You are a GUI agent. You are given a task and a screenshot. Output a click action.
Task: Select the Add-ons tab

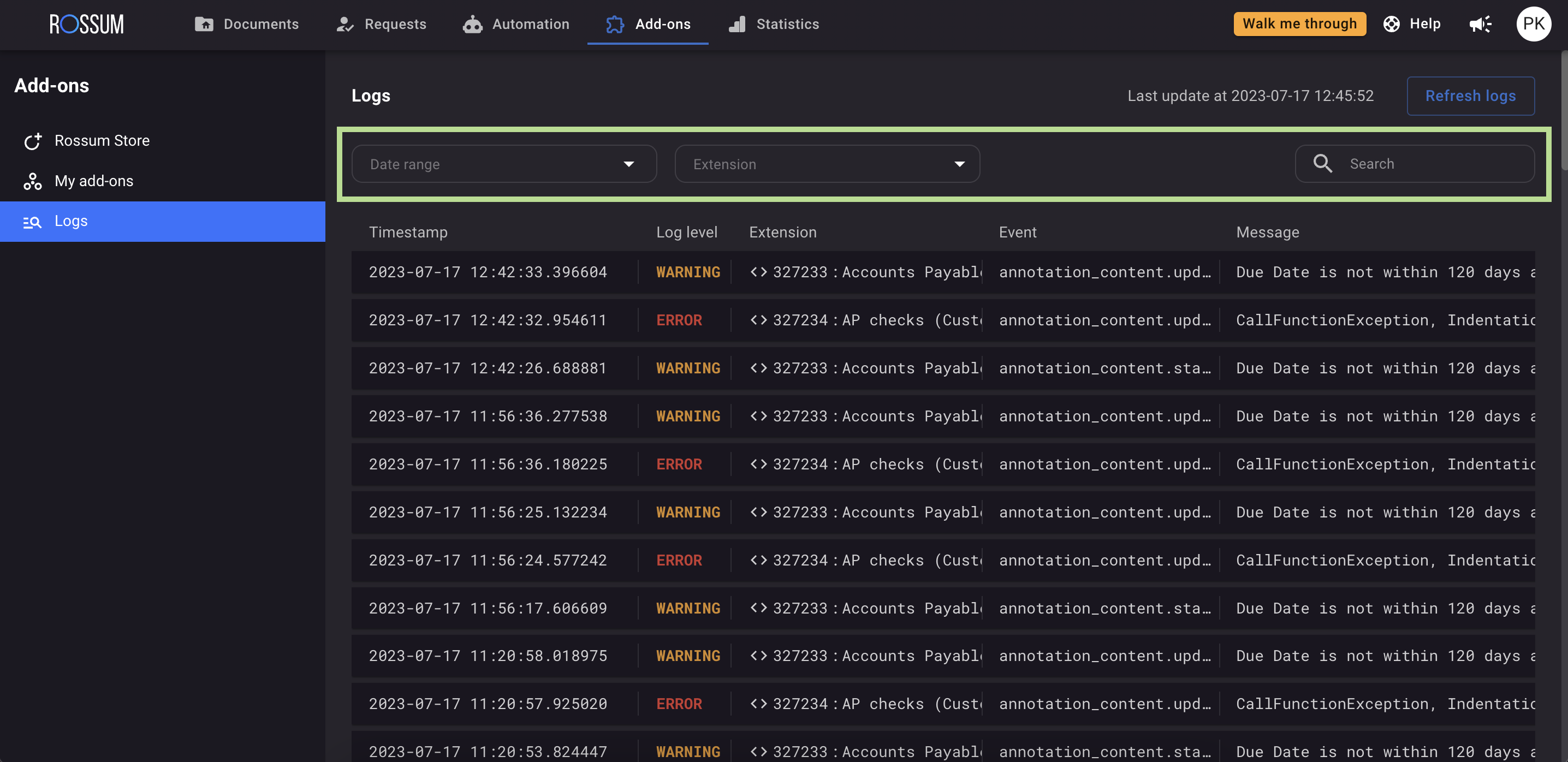[x=648, y=25]
